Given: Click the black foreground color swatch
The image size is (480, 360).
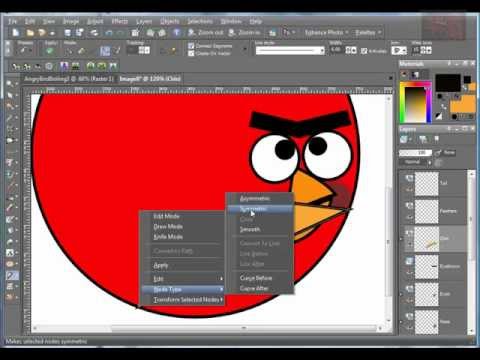Looking at the screenshot, I should (448, 83).
